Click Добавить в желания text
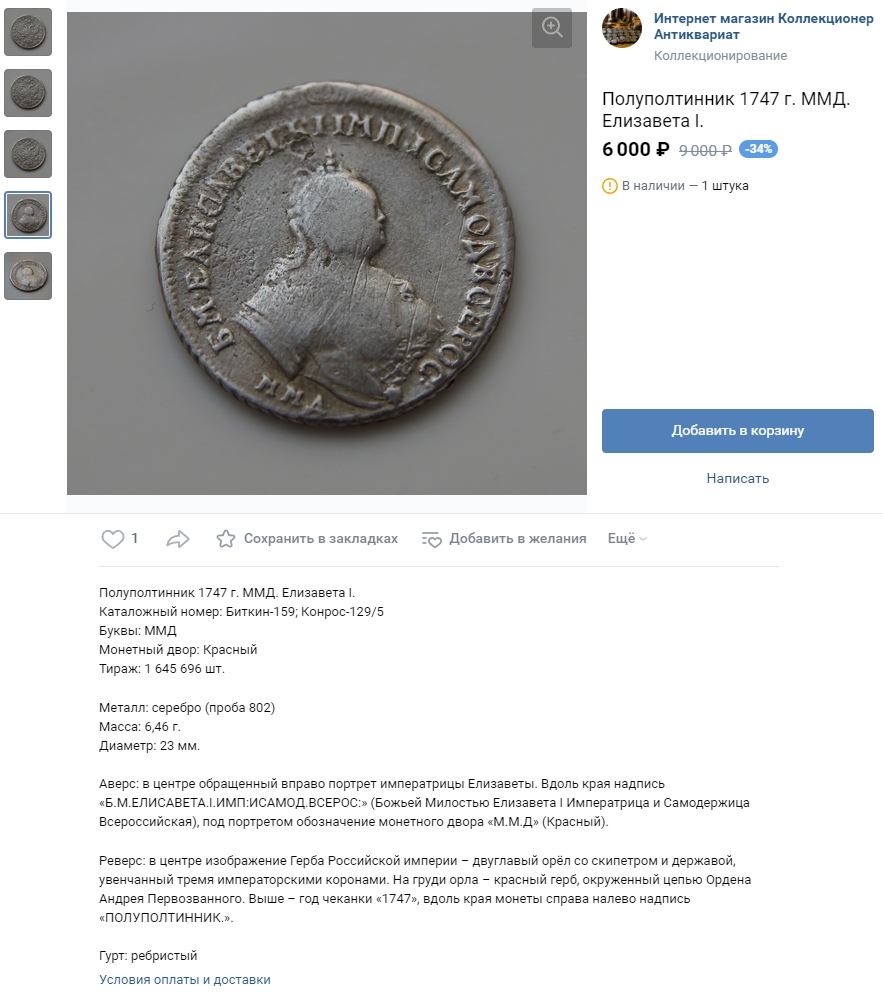 [517, 539]
